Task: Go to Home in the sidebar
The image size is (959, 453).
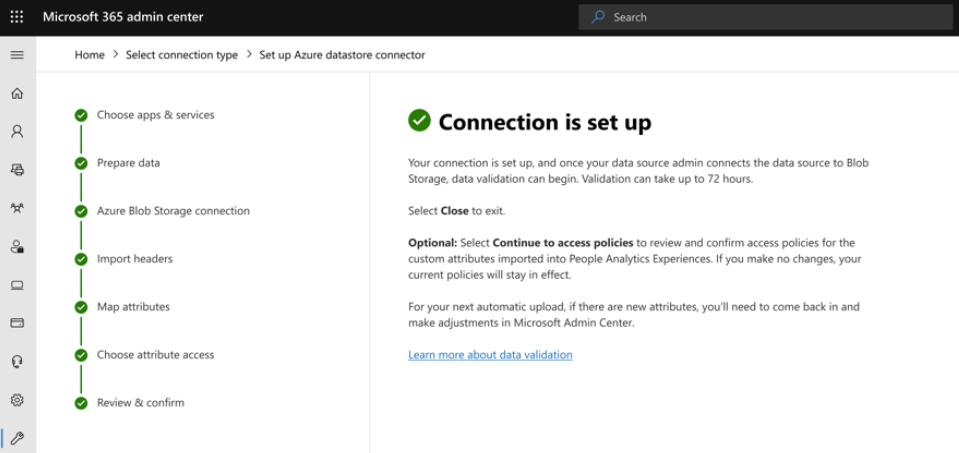Action: [17, 94]
